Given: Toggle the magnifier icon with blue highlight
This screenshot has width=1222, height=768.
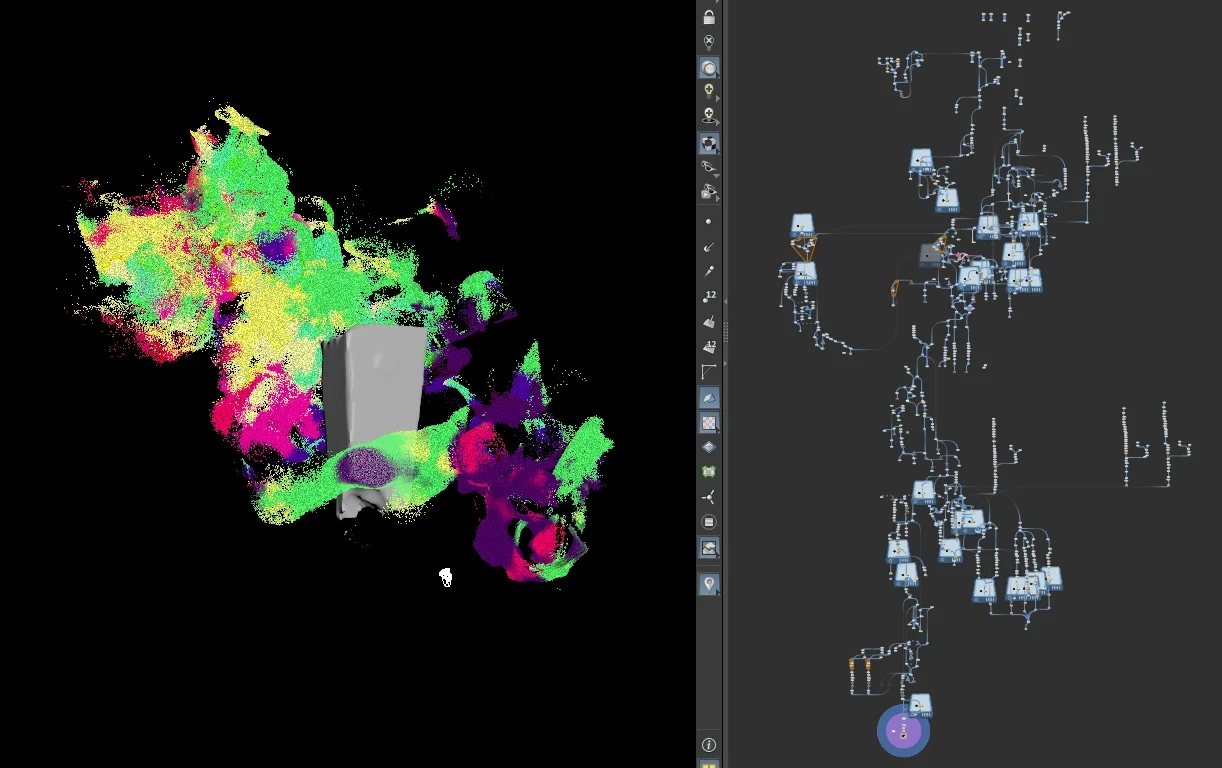Looking at the screenshot, I should pyautogui.click(x=708, y=68).
